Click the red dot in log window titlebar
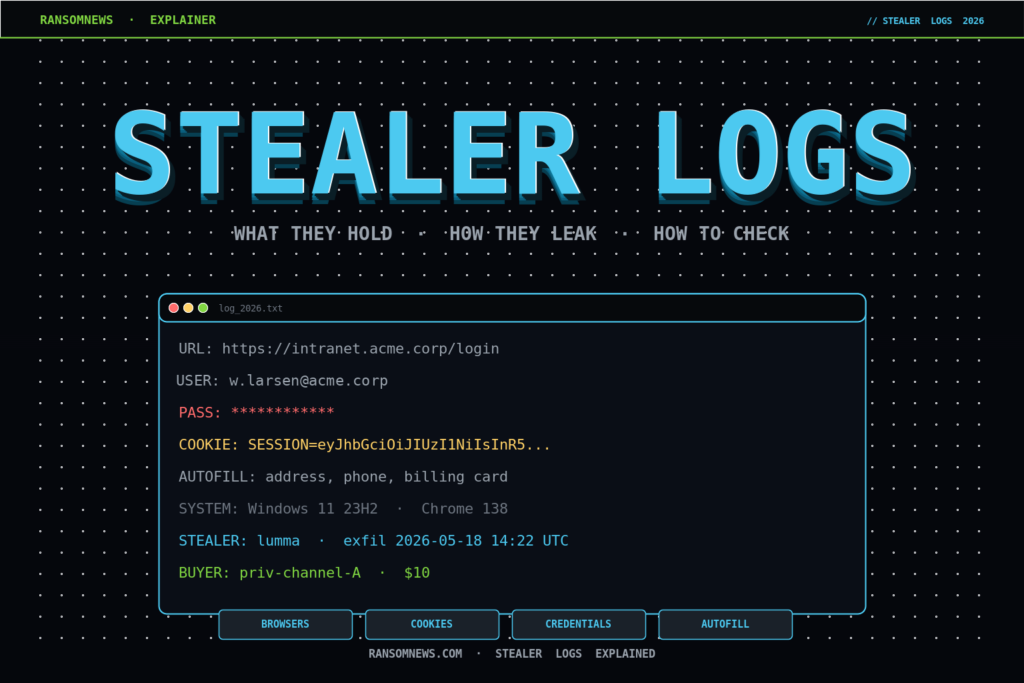This screenshot has width=1024, height=683. [x=174, y=308]
